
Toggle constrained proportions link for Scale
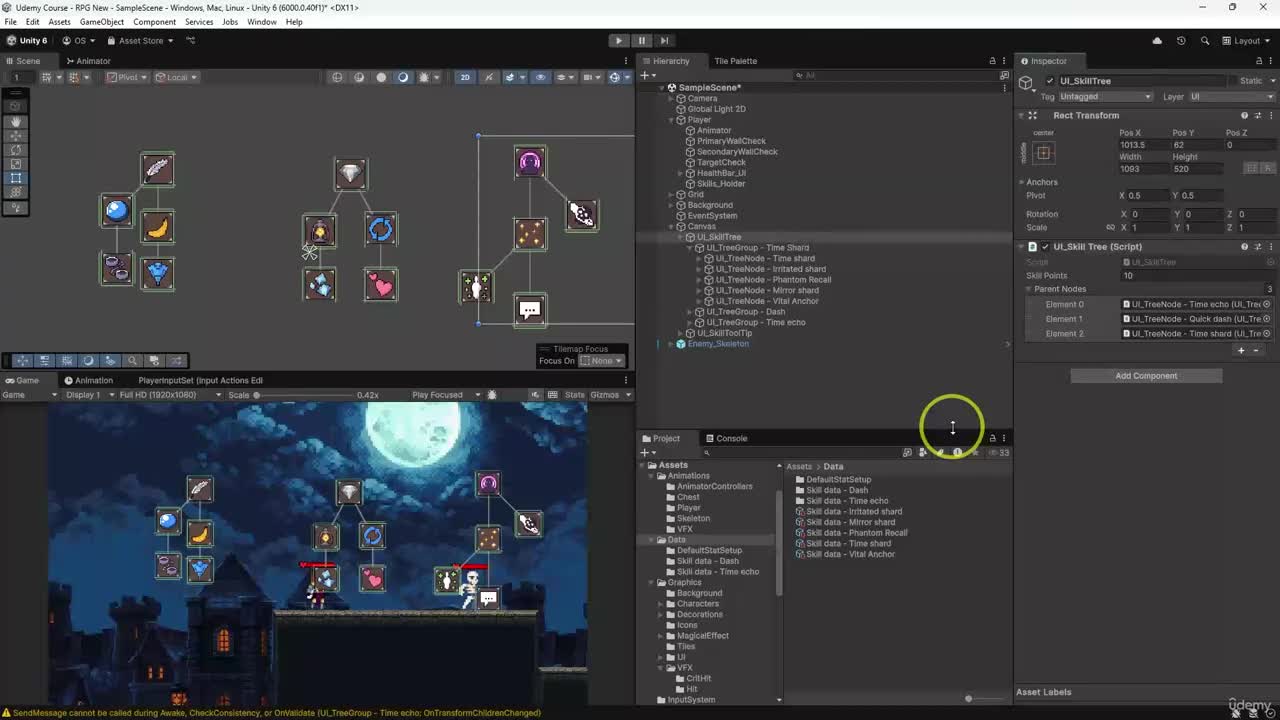[x=1110, y=227]
